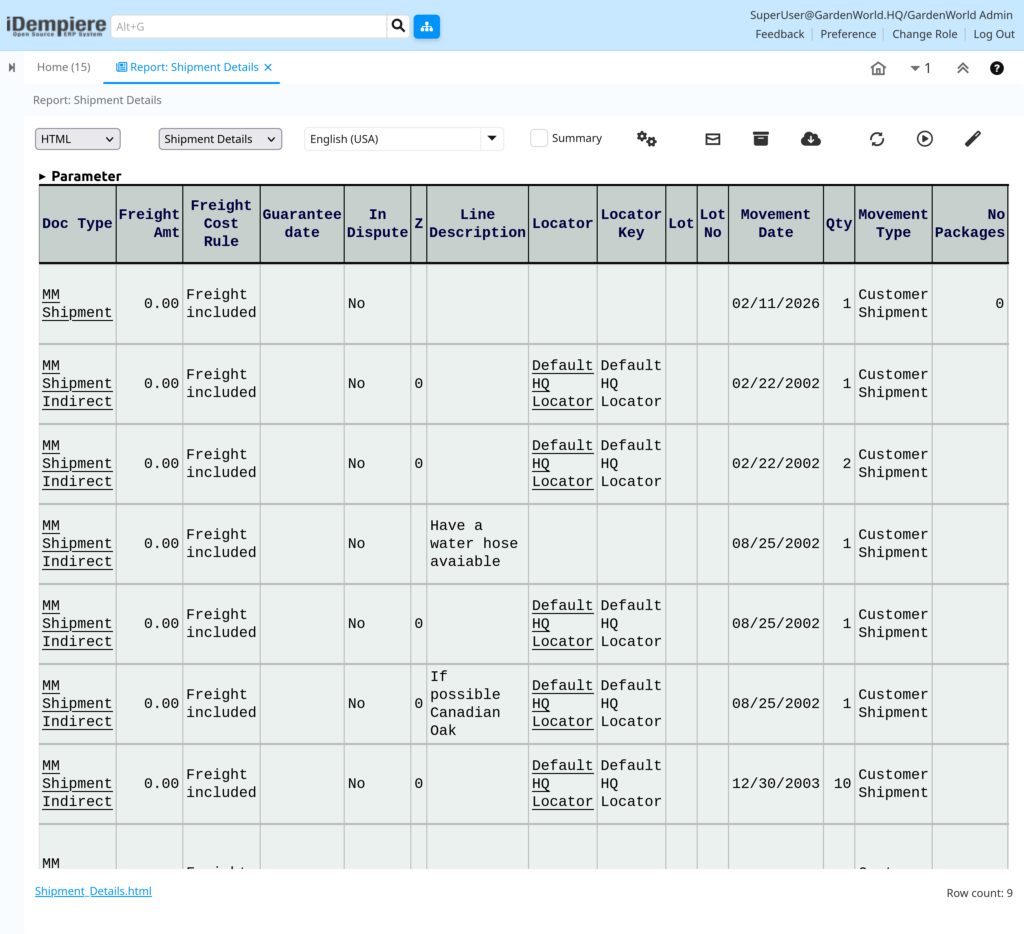
Task: Focus the Alt+G global search field
Action: click(x=249, y=27)
